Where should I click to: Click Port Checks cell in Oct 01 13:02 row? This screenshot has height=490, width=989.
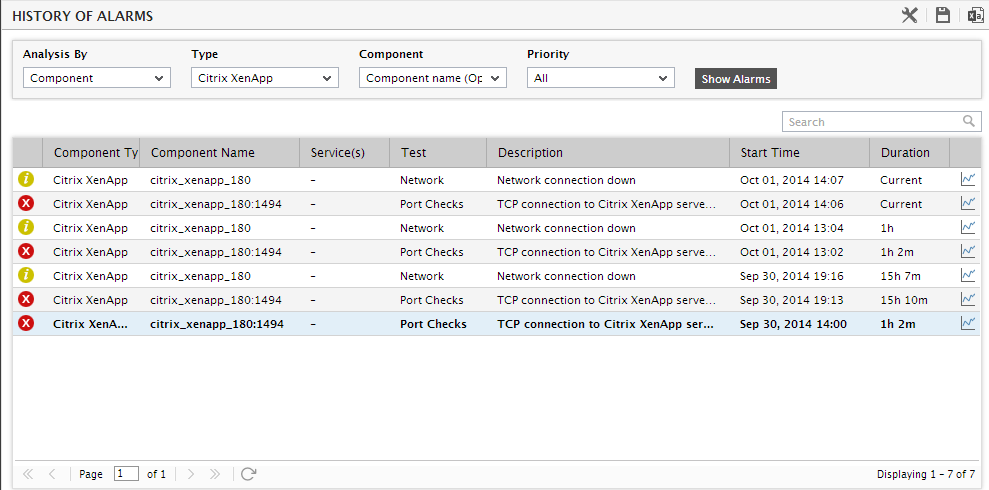[431, 252]
